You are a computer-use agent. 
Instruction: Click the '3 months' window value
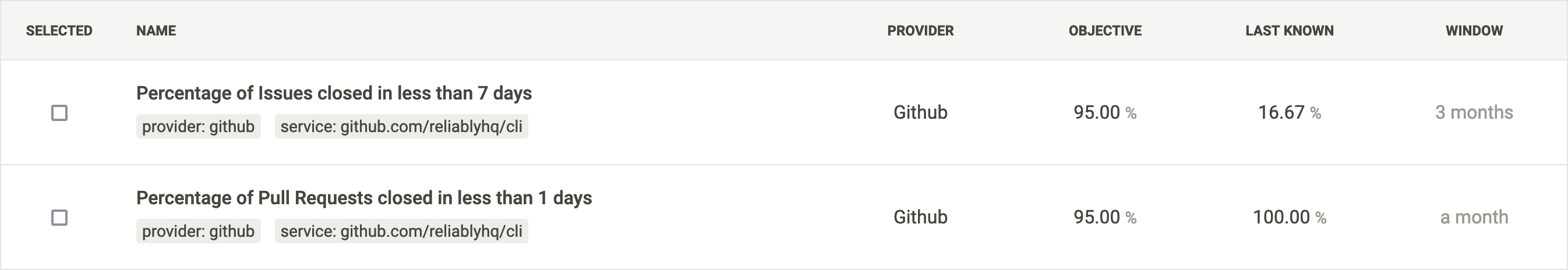click(1474, 112)
